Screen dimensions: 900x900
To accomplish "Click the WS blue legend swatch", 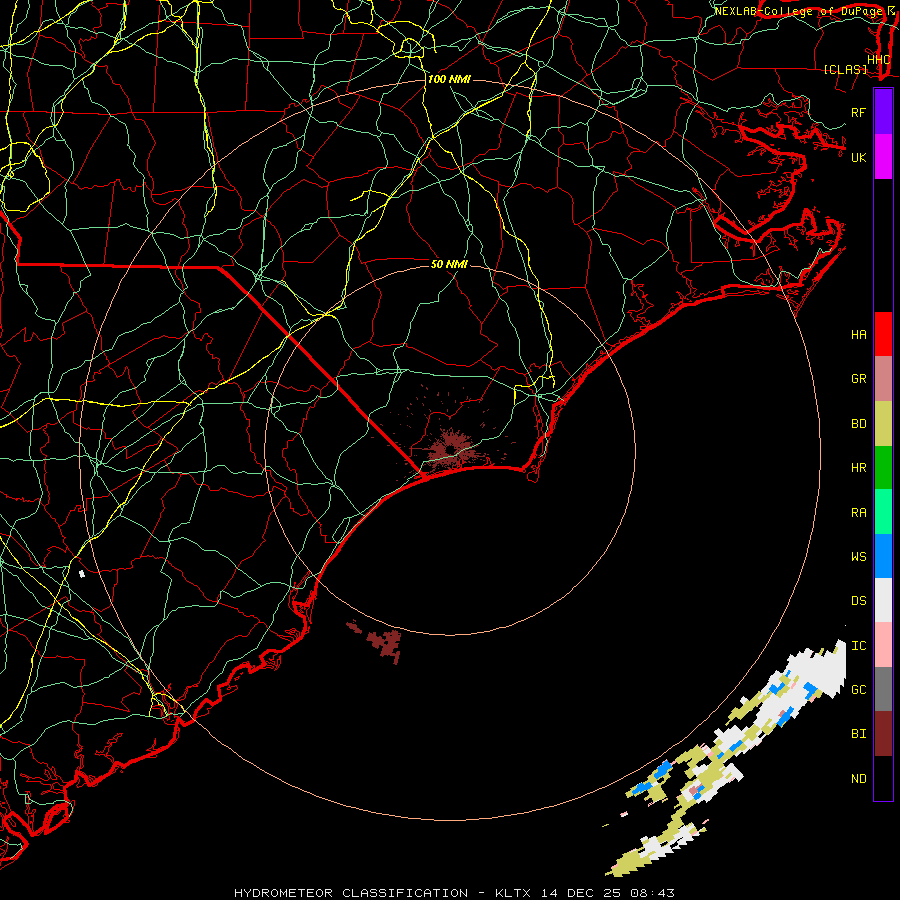I will click(883, 556).
